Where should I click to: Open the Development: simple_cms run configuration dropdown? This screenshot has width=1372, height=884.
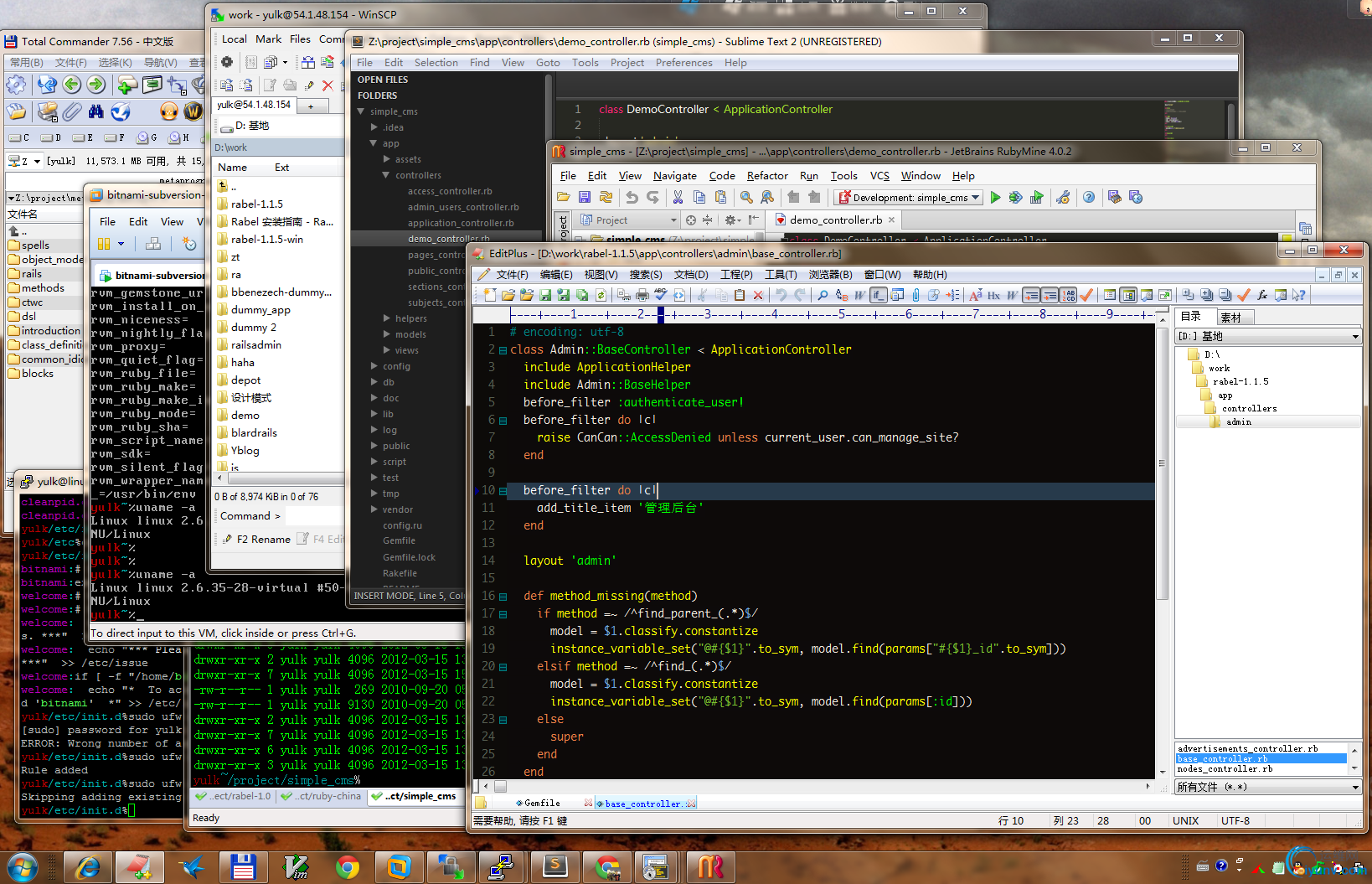click(x=975, y=198)
